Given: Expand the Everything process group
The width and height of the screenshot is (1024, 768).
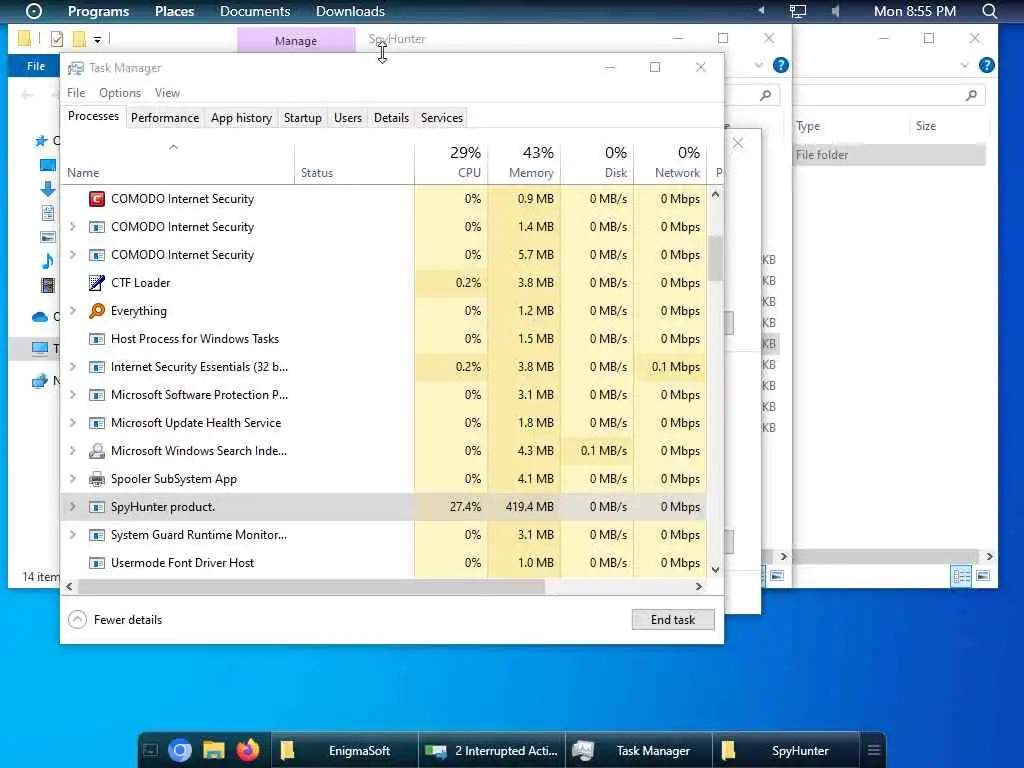Looking at the screenshot, I should (x=72, y=311).
